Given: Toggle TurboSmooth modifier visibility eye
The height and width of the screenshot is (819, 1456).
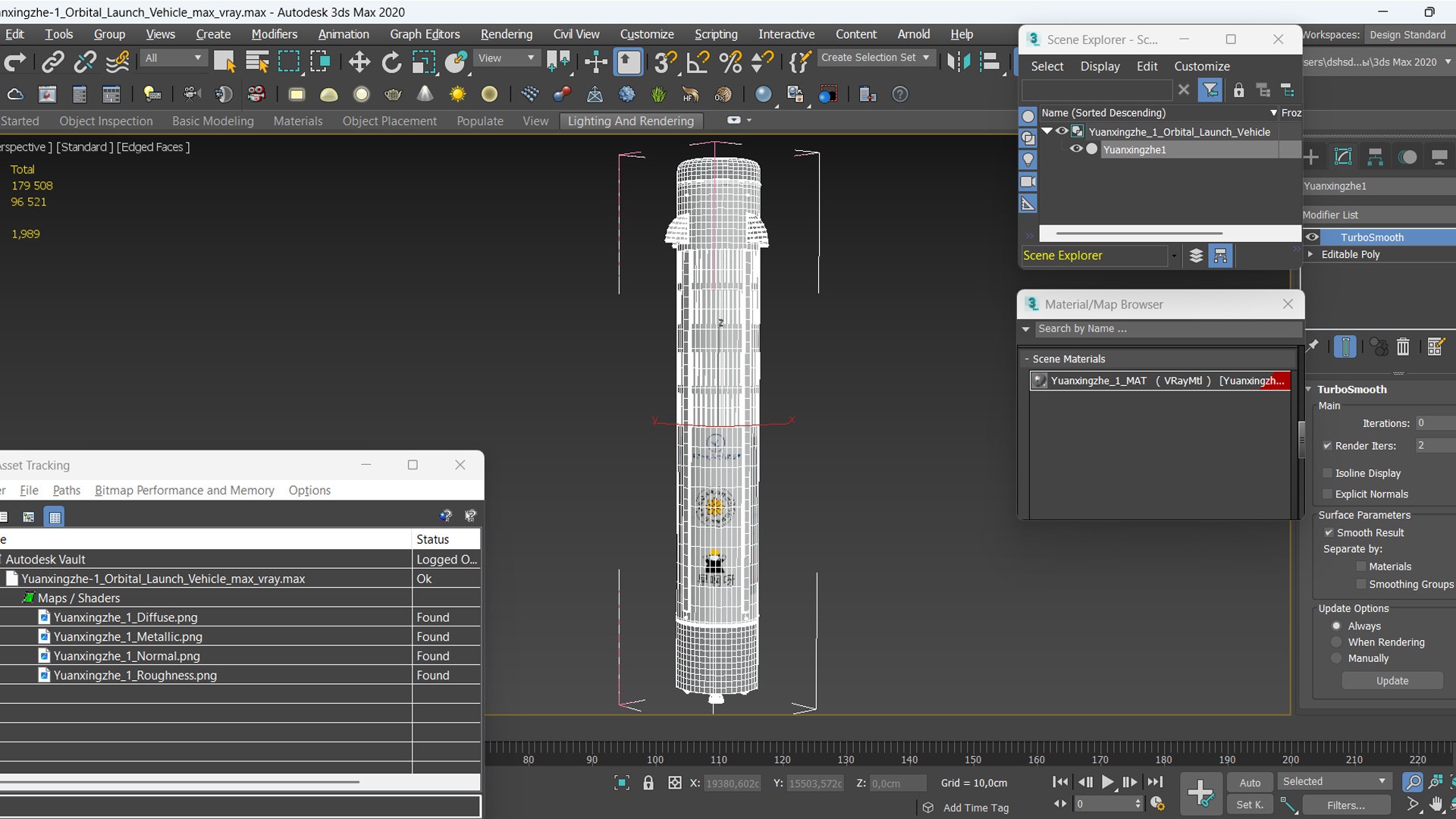Looking at the screenshot, I should pos(1312,237).
